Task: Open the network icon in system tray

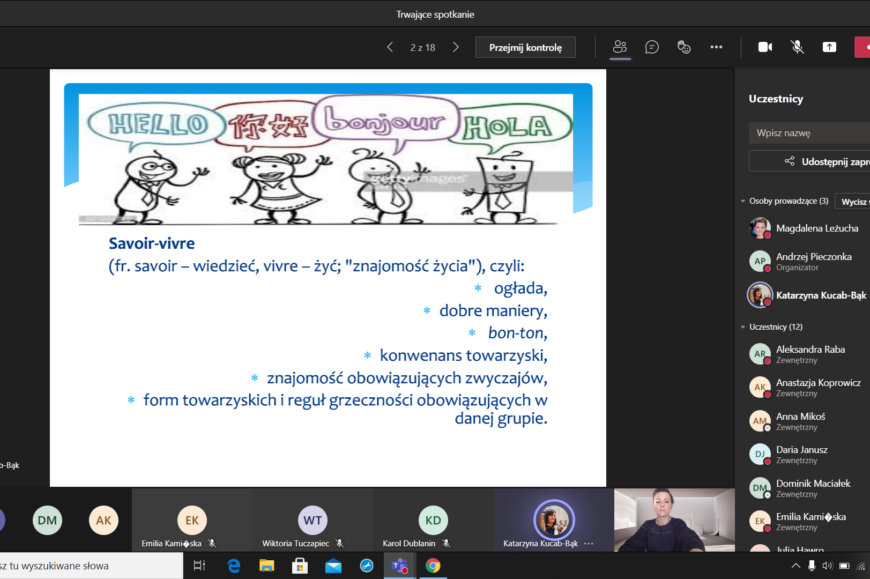Action: (x=862, y=566)
